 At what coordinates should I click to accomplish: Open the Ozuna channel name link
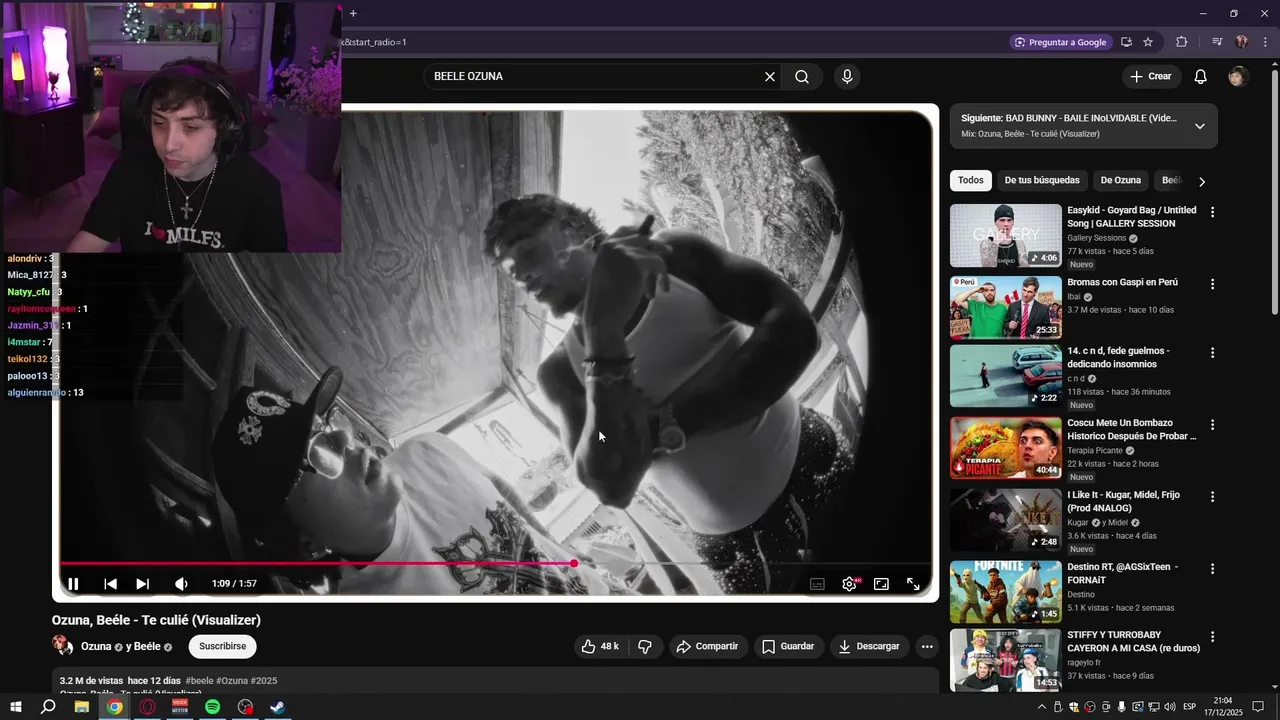pyautogui.click(x=96, y=647)
